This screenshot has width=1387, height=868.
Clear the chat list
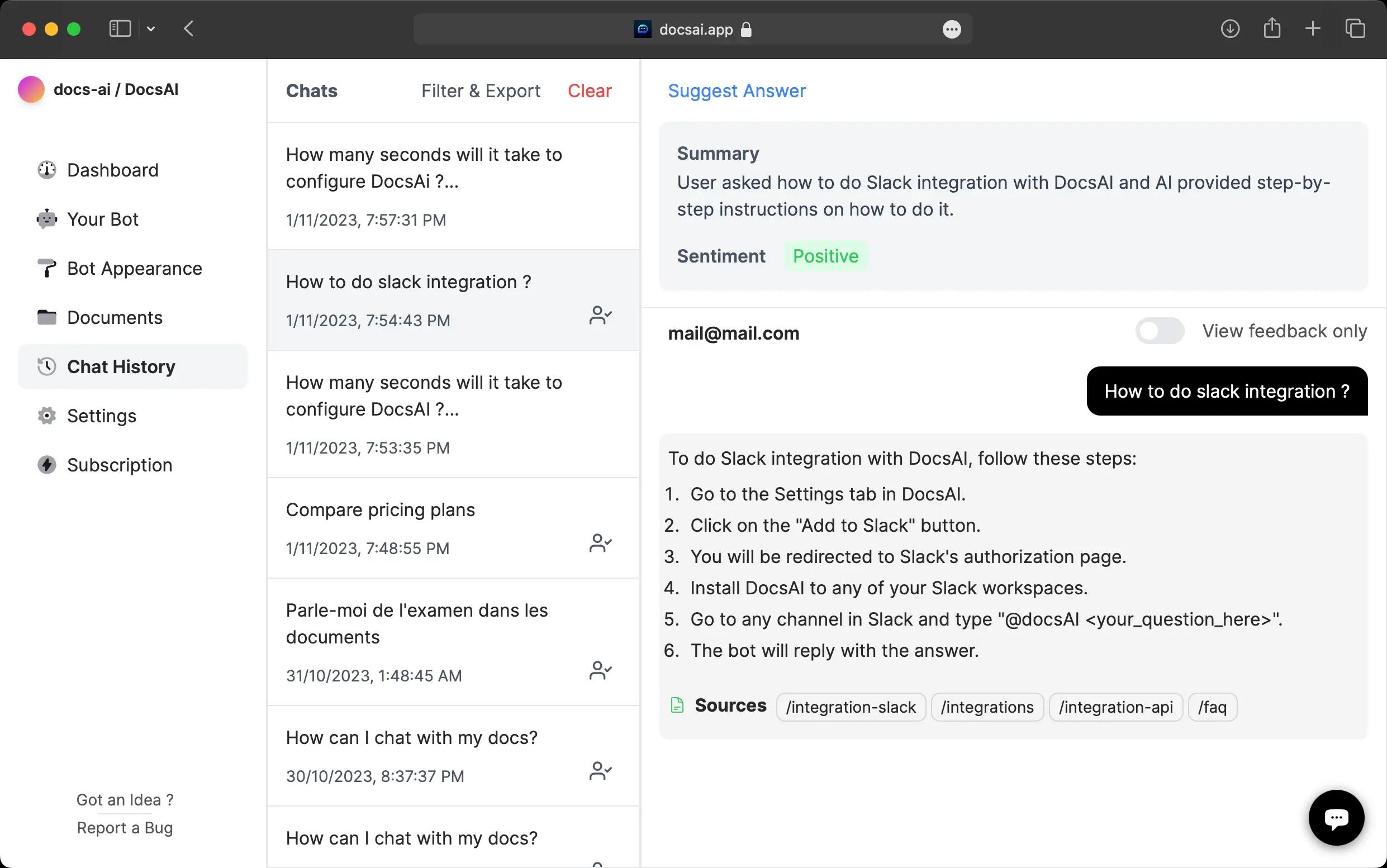[x=588, y=90]
